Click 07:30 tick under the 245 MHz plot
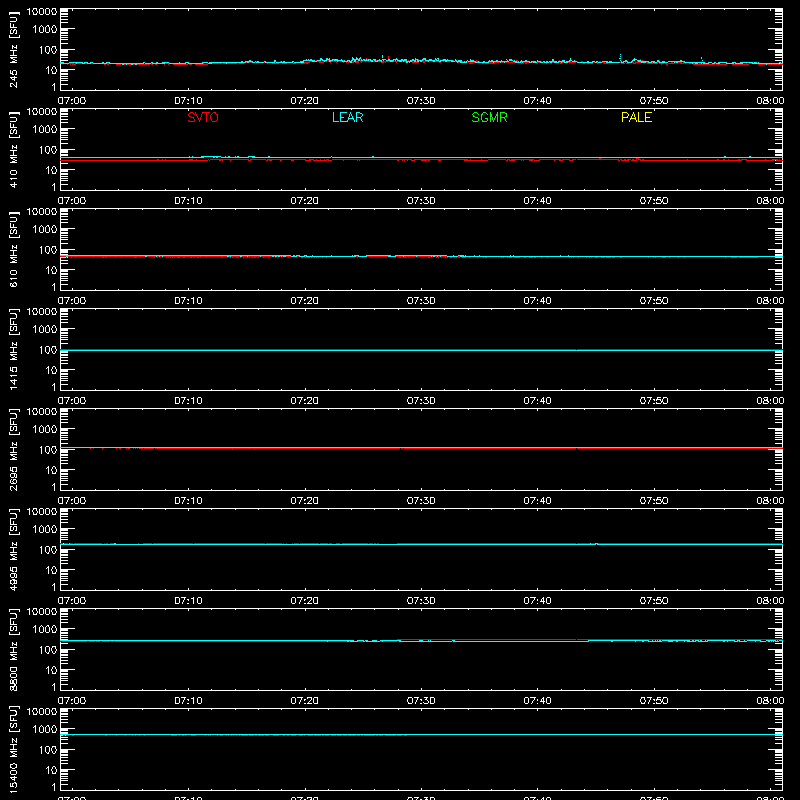 [x=421, y=101]
